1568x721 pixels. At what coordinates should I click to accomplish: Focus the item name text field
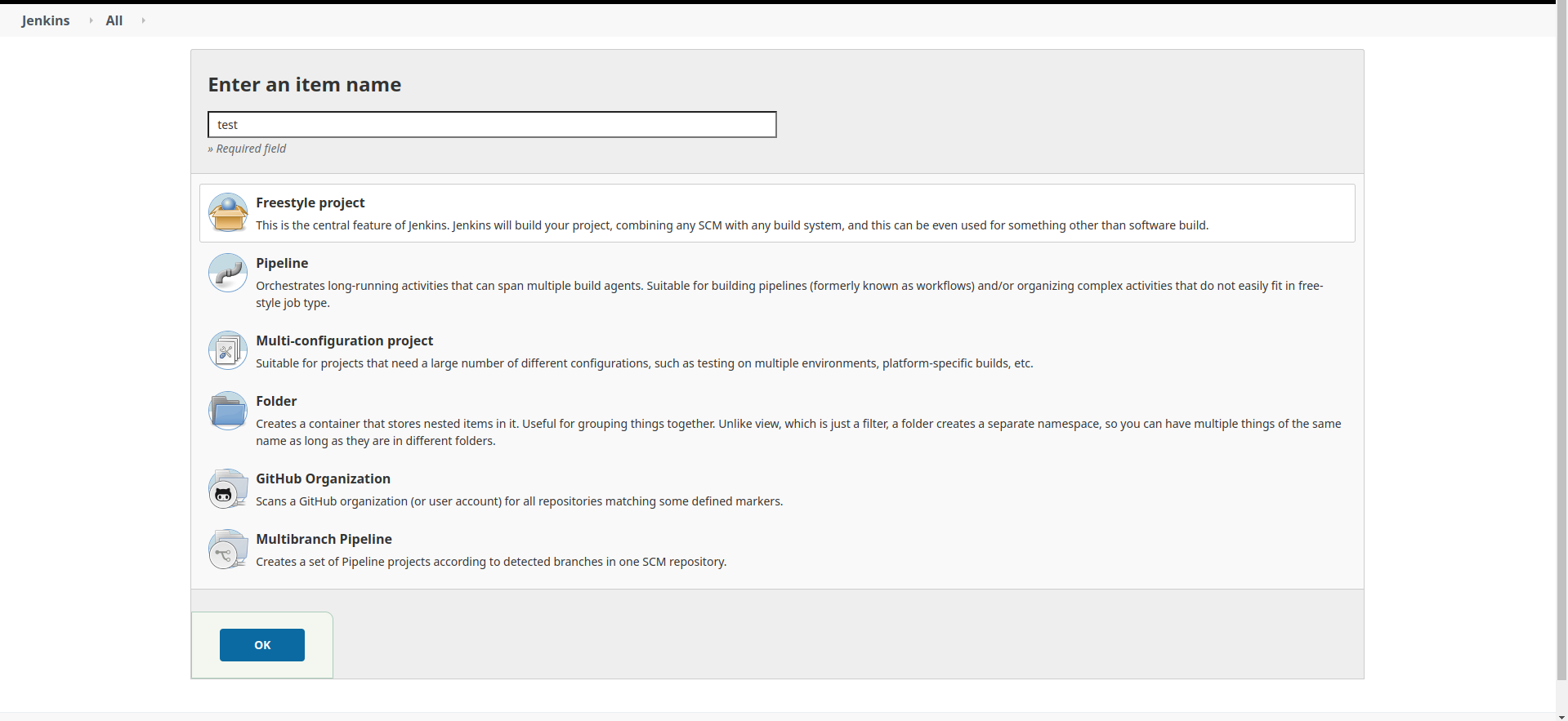(492, 125)
